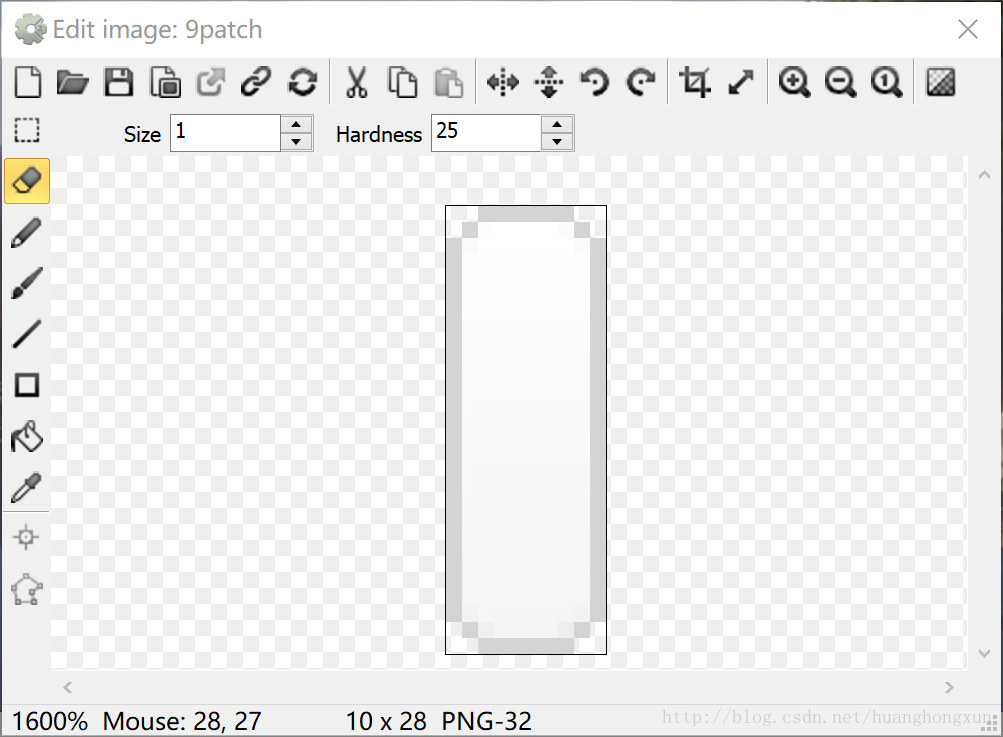
Task: Rotate image counterclockwise
Action: (594, 82)
